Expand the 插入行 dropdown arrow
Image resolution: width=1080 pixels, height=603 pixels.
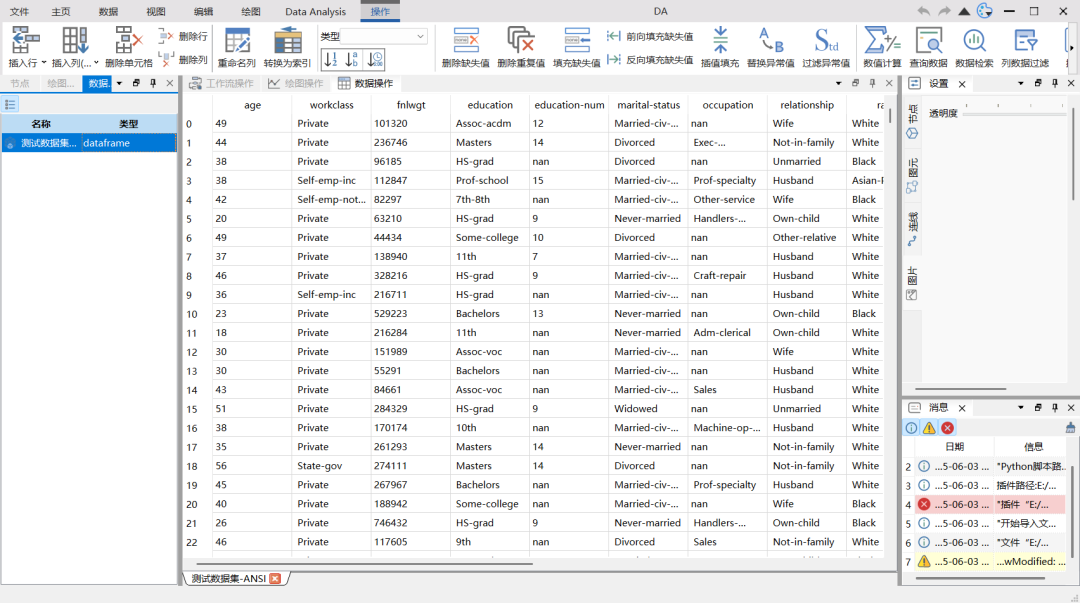tap(44, 63)
